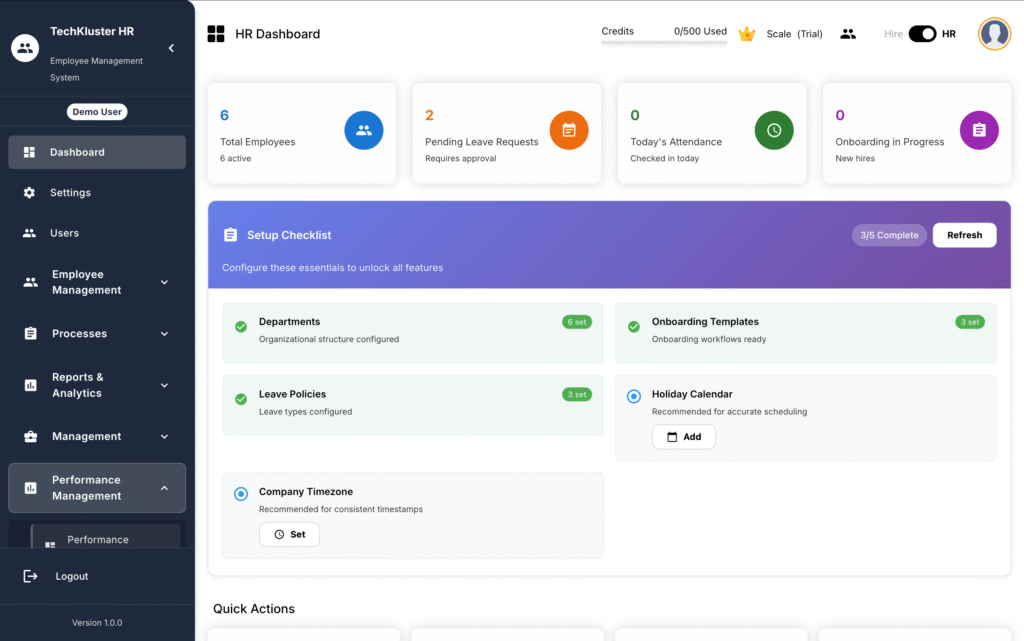Open the user profile avatar
Image resolution: width=1024 pixels, height=641 pixels.
tap(994, 34)
